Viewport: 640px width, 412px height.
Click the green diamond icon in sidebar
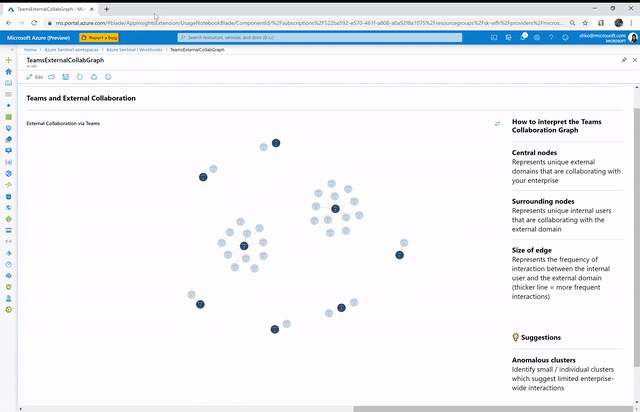[x=8, y=219]
